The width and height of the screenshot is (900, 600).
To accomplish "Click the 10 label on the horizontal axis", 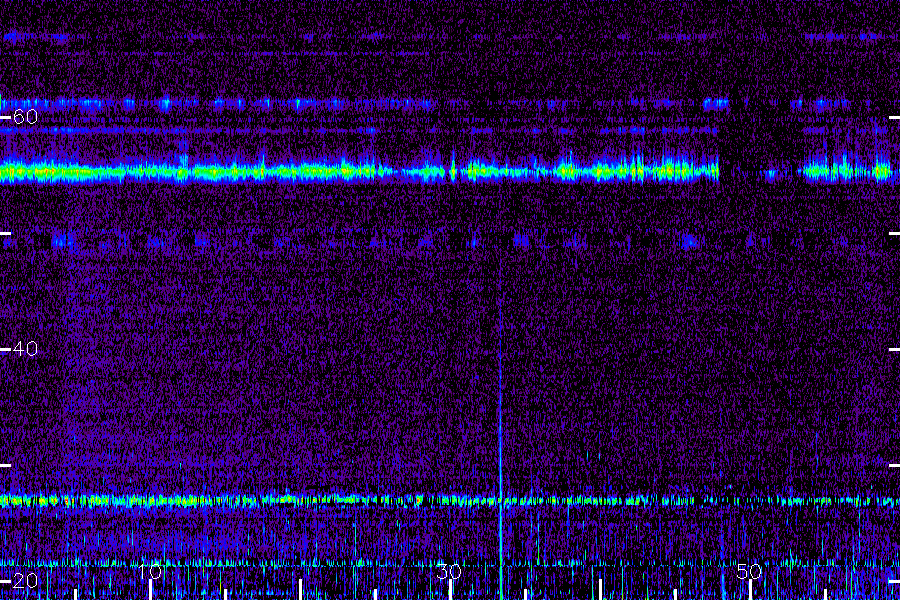I will pos(150,571).
